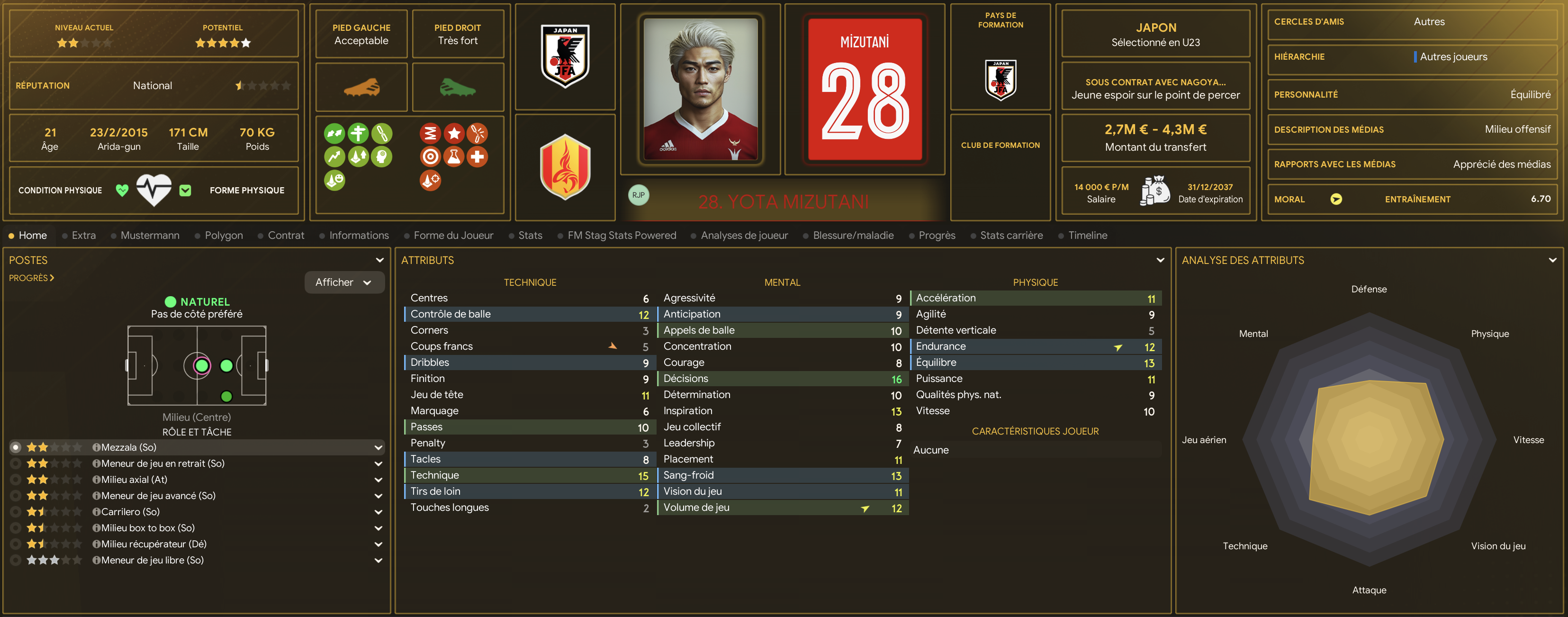Image resolution: width=1568 pixels, height=617 pixels.
Task: Open the Blessure/maladie tab
Action: pyautogui.click(x=853, y=235)
